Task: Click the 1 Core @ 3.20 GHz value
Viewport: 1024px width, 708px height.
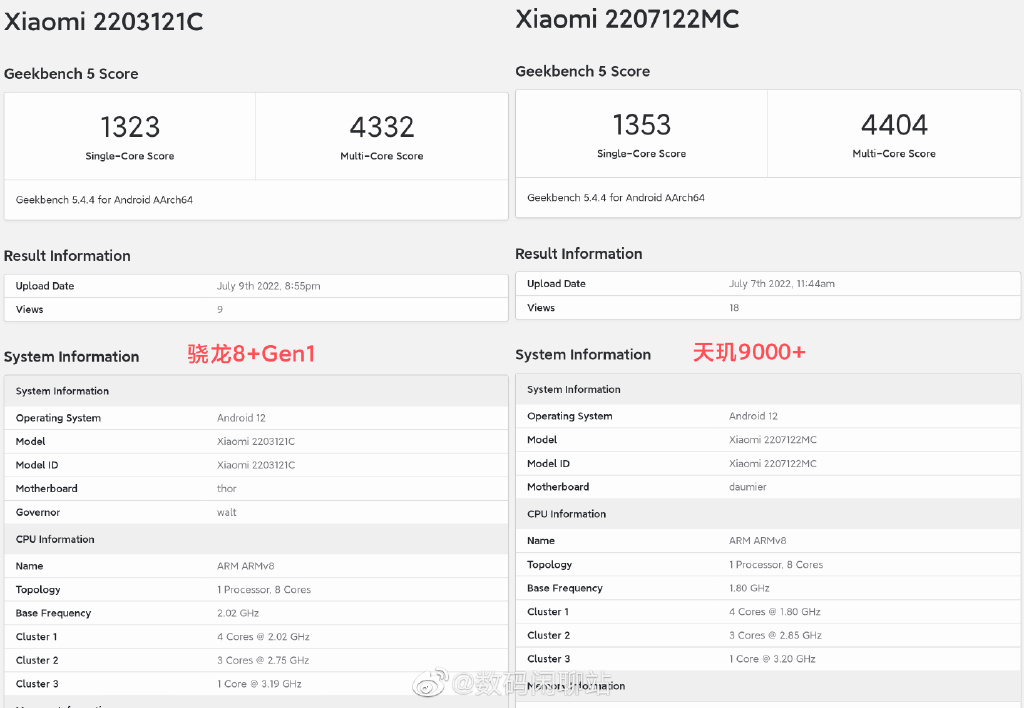Action: 772,659
